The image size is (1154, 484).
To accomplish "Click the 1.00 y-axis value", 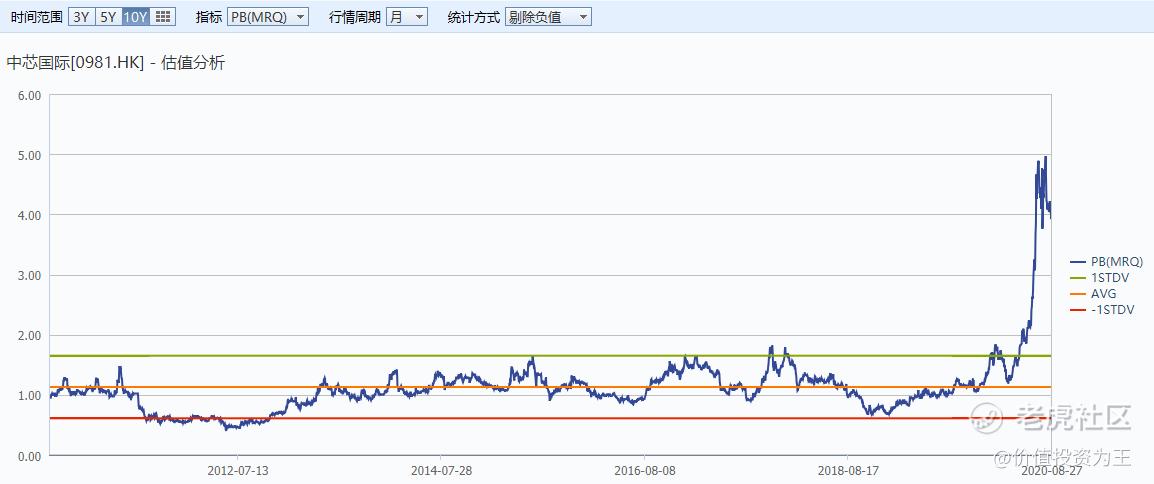I will 29,396.
